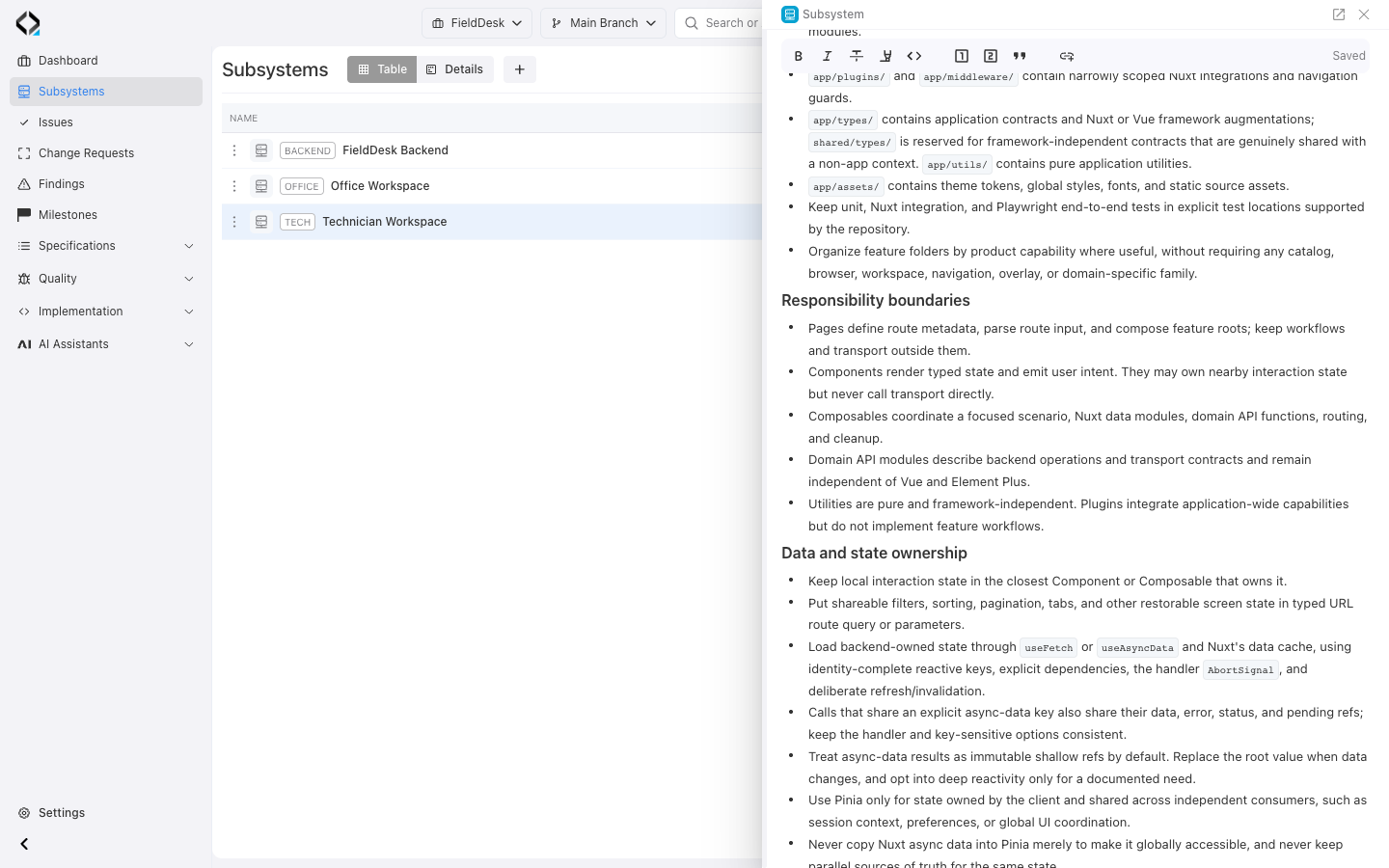
Task: Expand the Specifications section
Action: point(106,246)
